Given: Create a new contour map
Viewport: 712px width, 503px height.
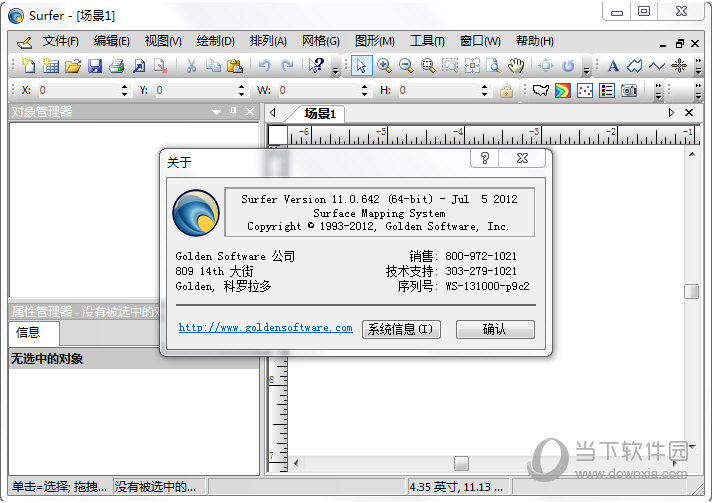Looking at the screenshot, I should (x=563, y=90).
